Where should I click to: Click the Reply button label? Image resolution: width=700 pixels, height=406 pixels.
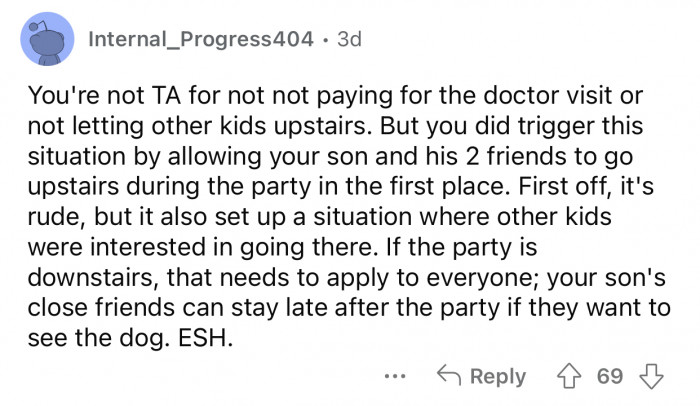pyautogui.click(x=495, y=376)
